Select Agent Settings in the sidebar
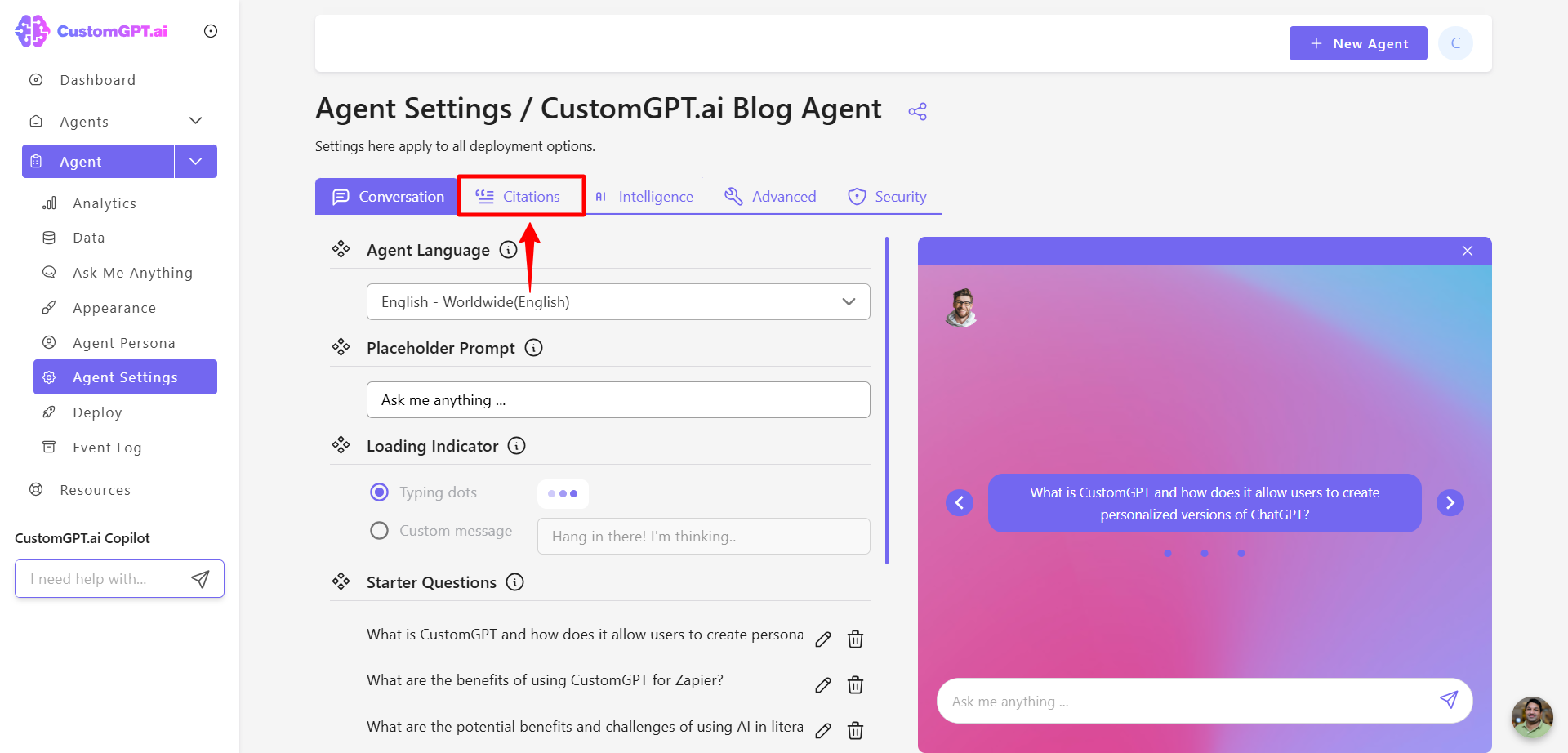1568x753 pixels. [125, 377]
